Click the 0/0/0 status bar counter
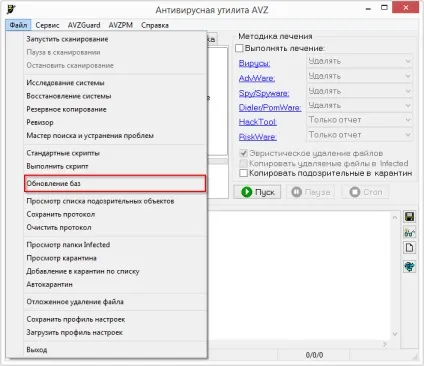This screenshot has width=424, height=366. tap(314, 355)
